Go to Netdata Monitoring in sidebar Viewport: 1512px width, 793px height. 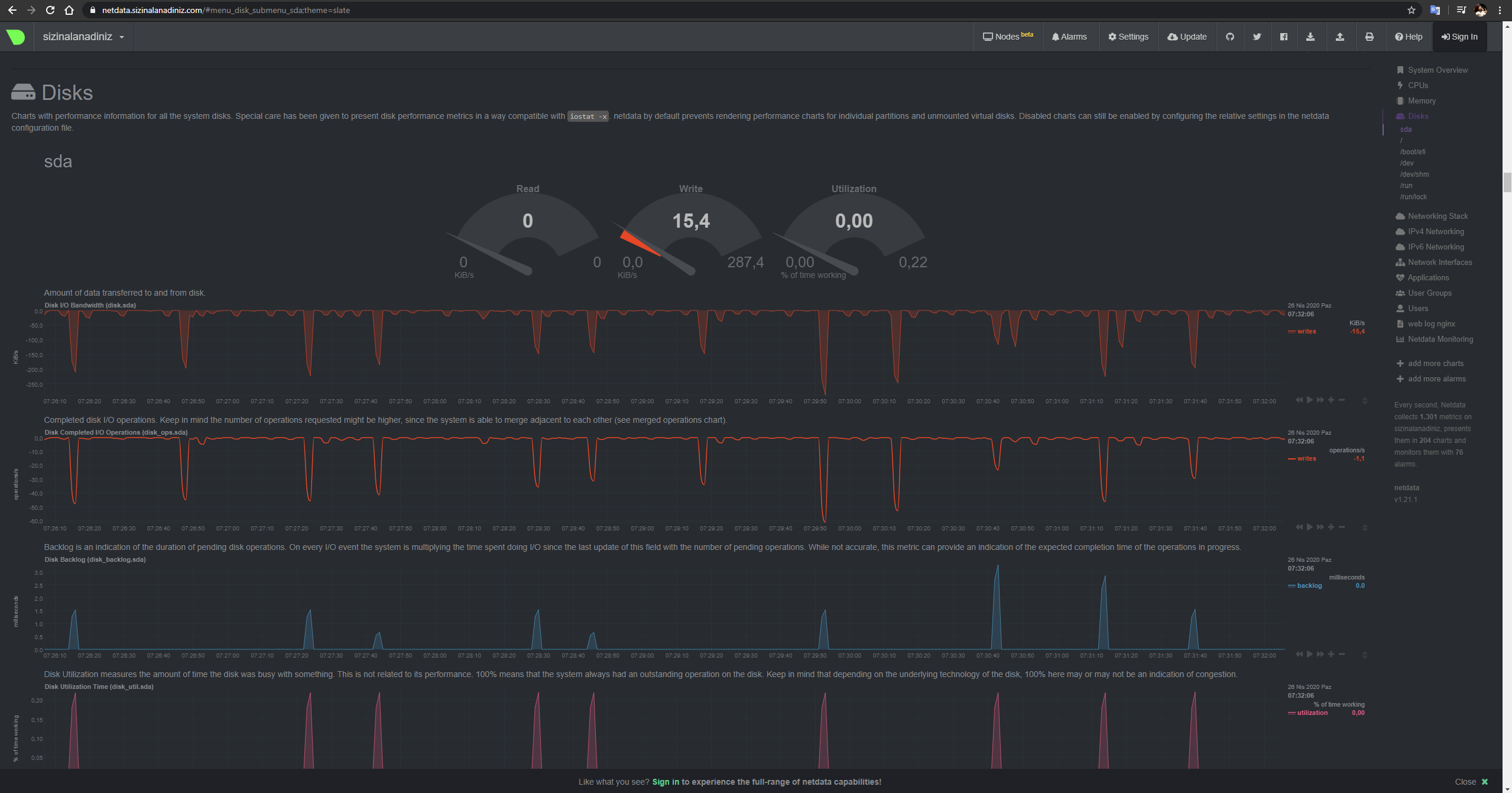tap(1440, 339)
